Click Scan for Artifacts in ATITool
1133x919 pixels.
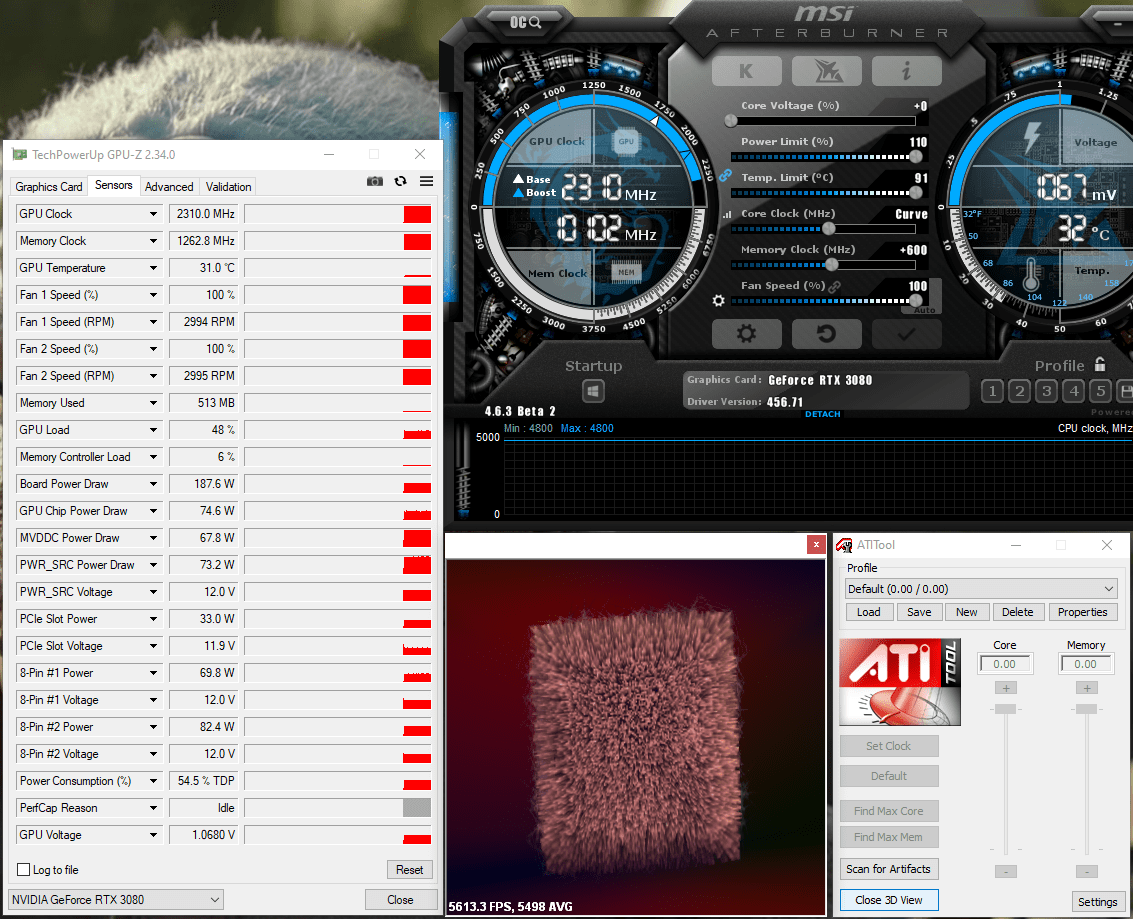(889, 869)
